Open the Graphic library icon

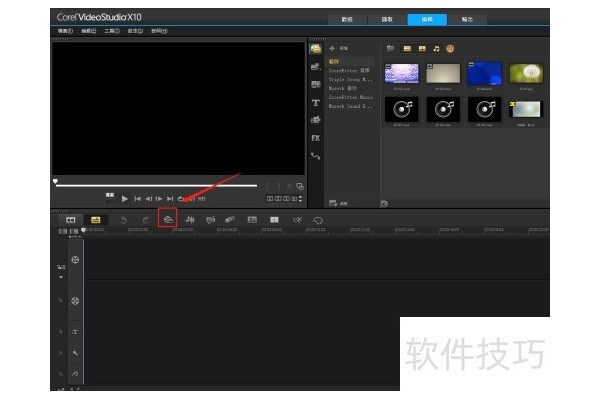[316, 120]
